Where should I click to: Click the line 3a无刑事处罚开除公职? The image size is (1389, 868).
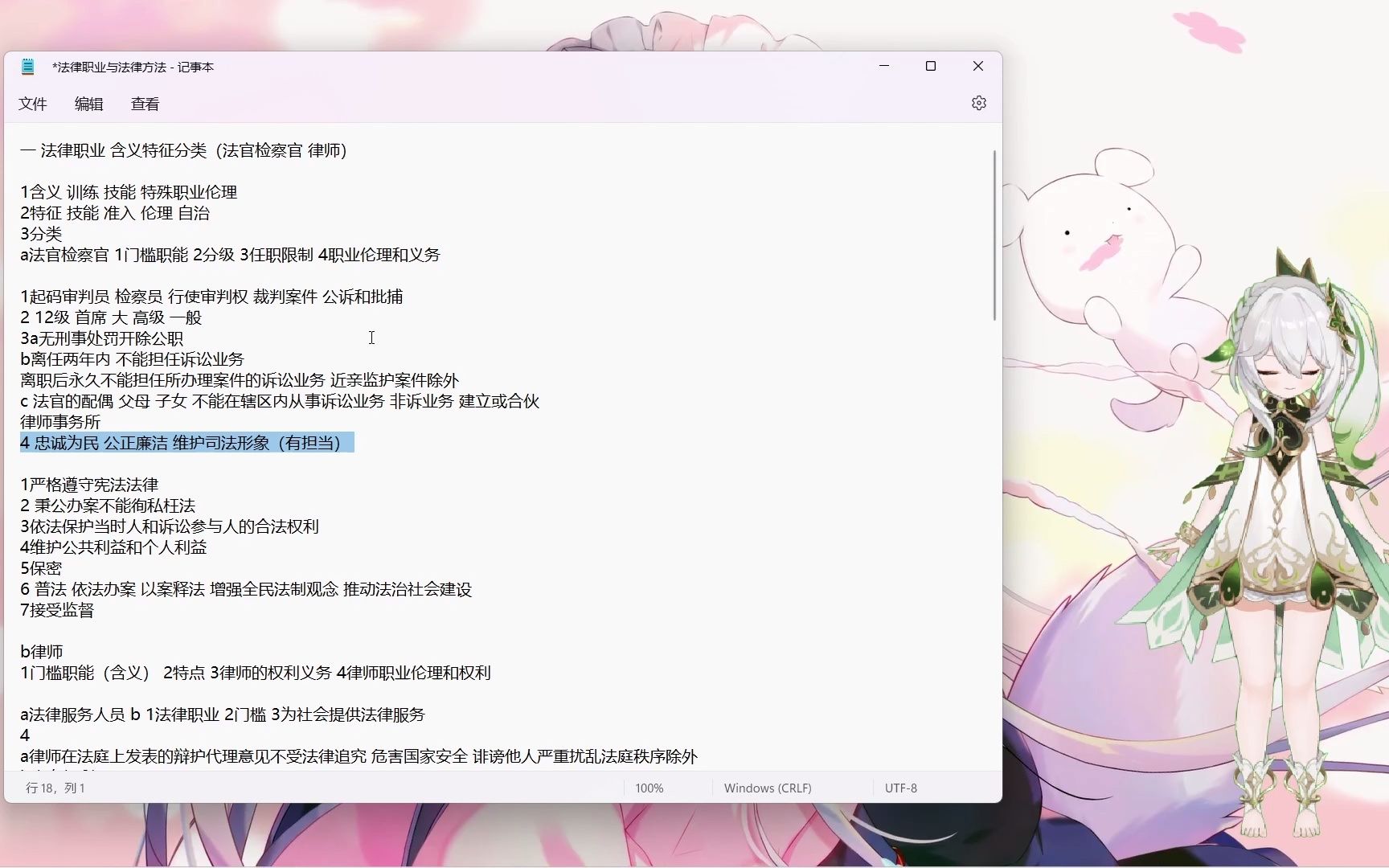coord(101,338)
